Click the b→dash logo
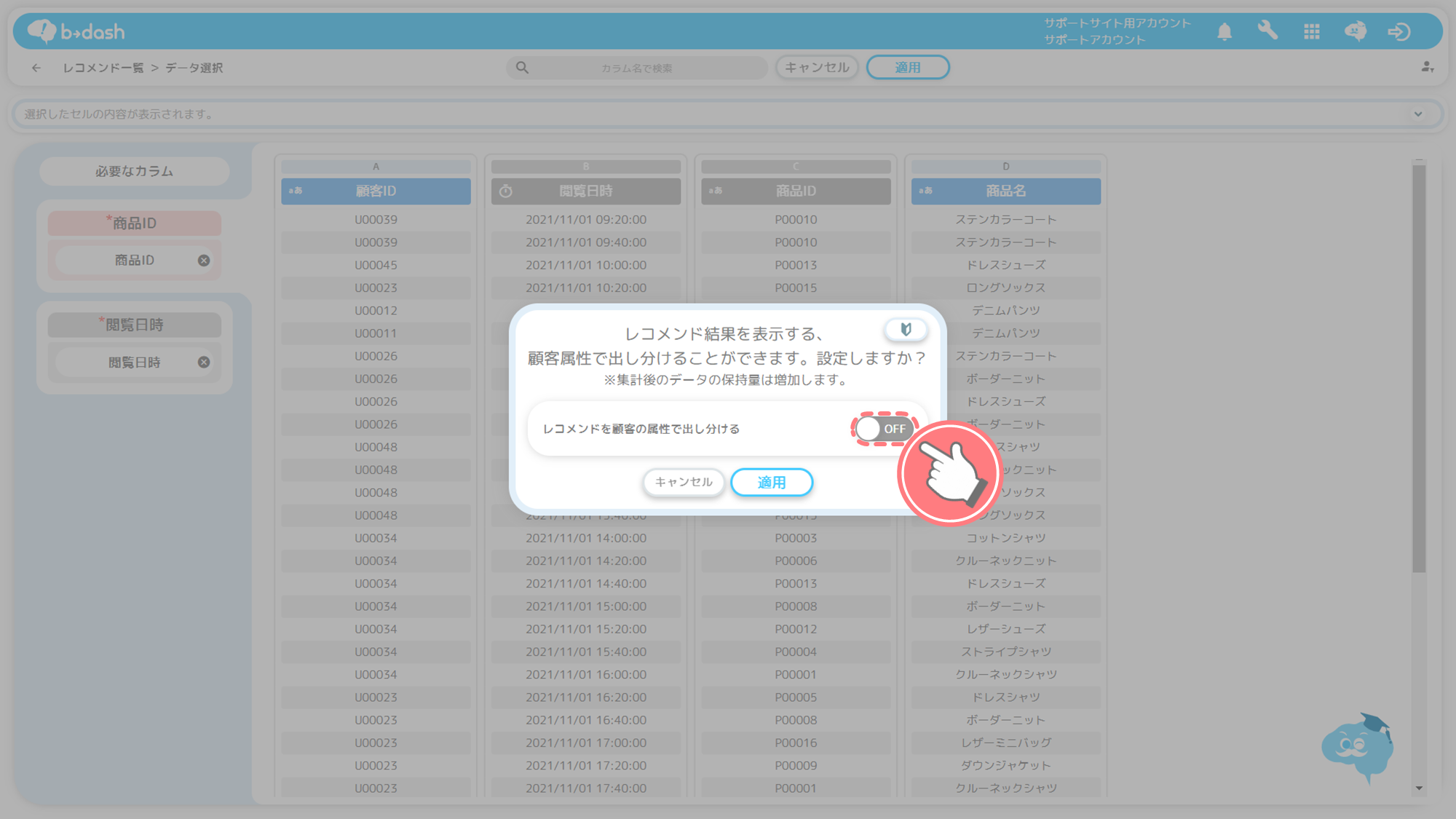The image size is (1456, 819). 76,31
